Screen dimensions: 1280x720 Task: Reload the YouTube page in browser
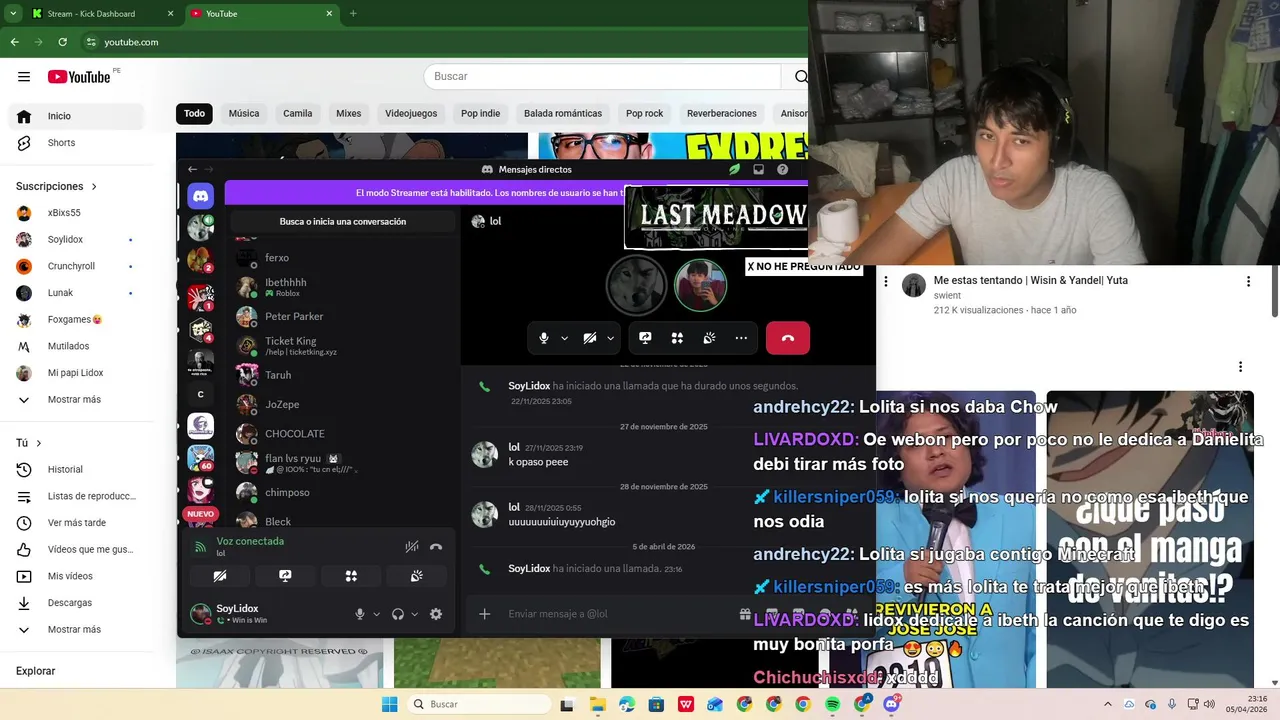[x=62, y=42]
